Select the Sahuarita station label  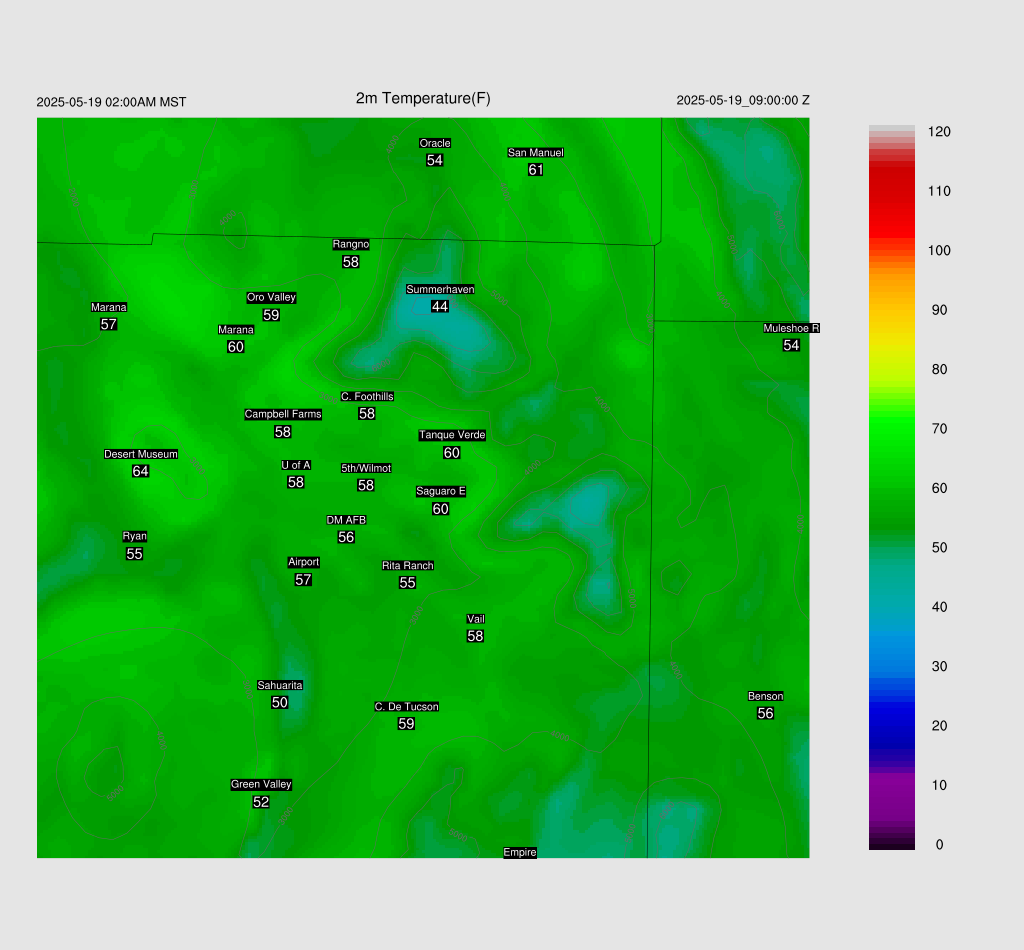tap(280, 685)
